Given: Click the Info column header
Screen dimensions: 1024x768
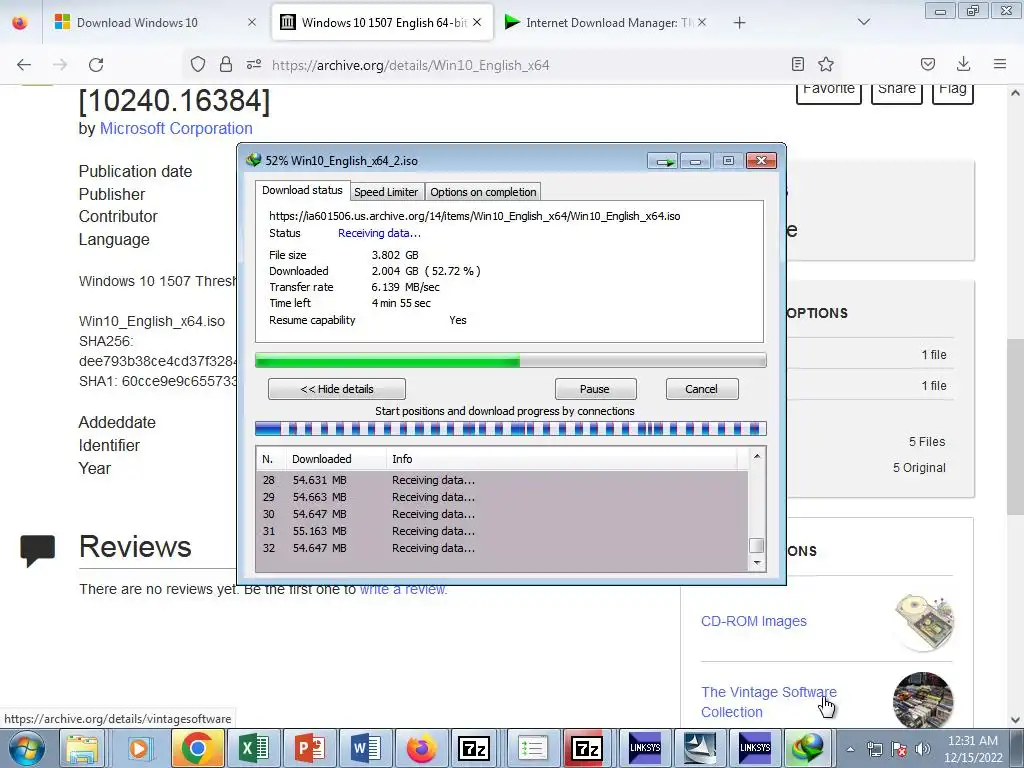Looking at the screenshot, I should (562, 459).
